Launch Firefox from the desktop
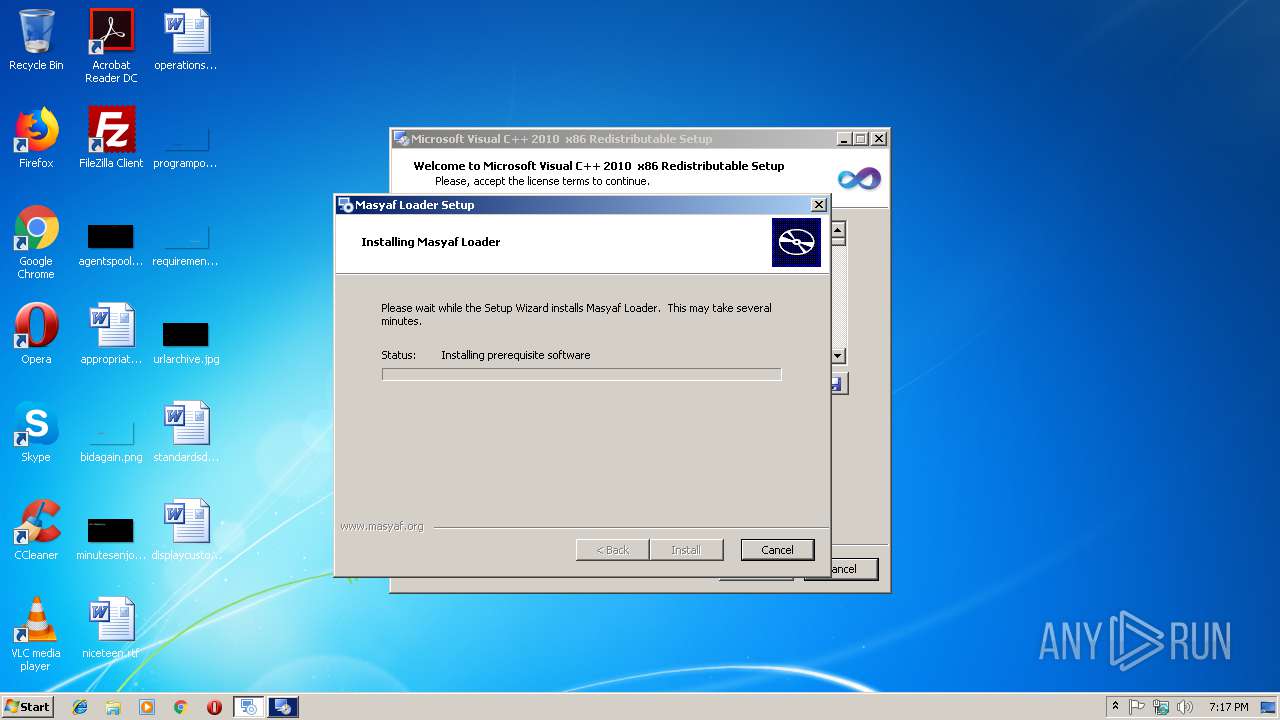1280x720 pixels. point(36,138)
